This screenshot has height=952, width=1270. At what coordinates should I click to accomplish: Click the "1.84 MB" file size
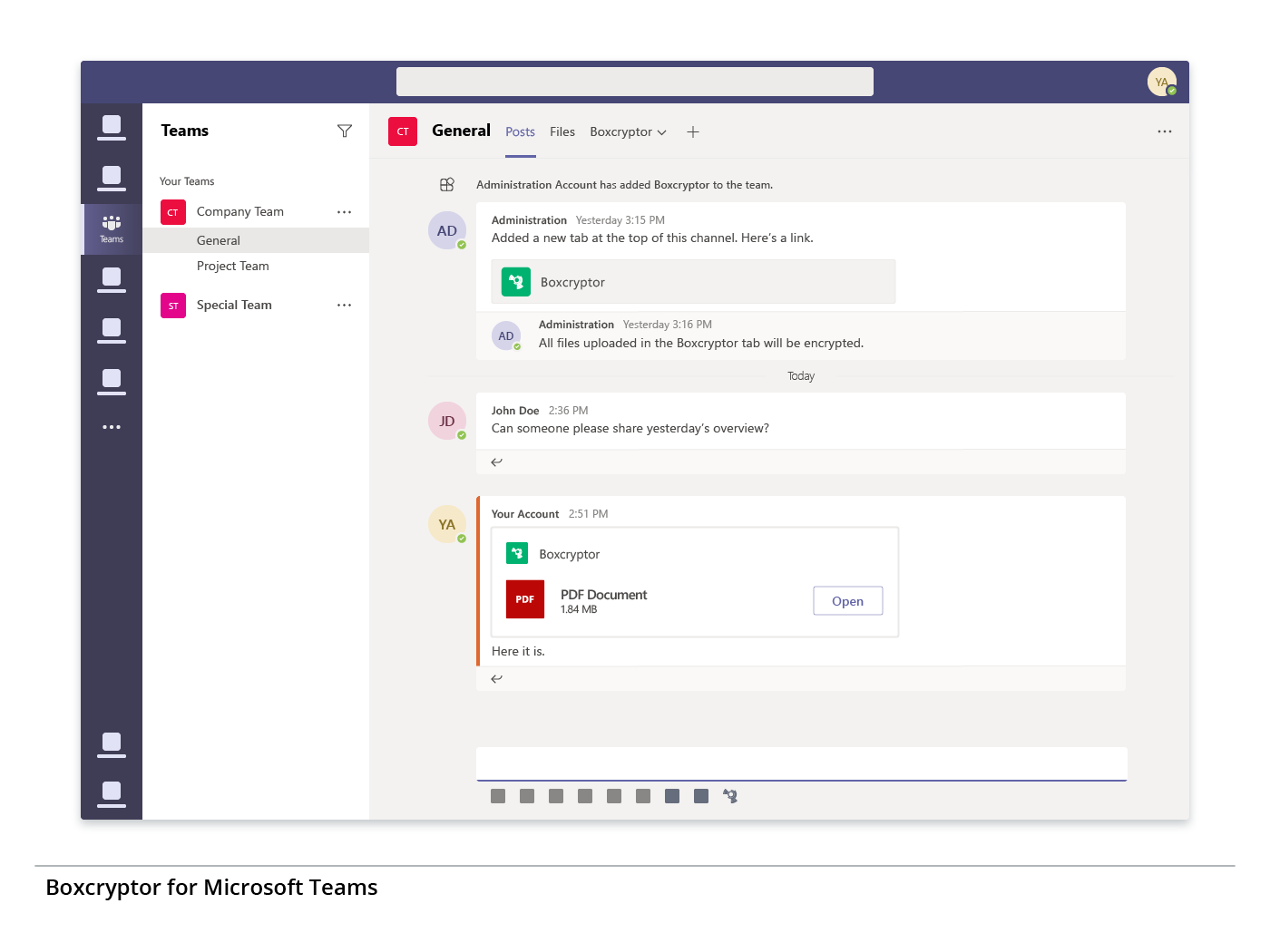point(579,609)
